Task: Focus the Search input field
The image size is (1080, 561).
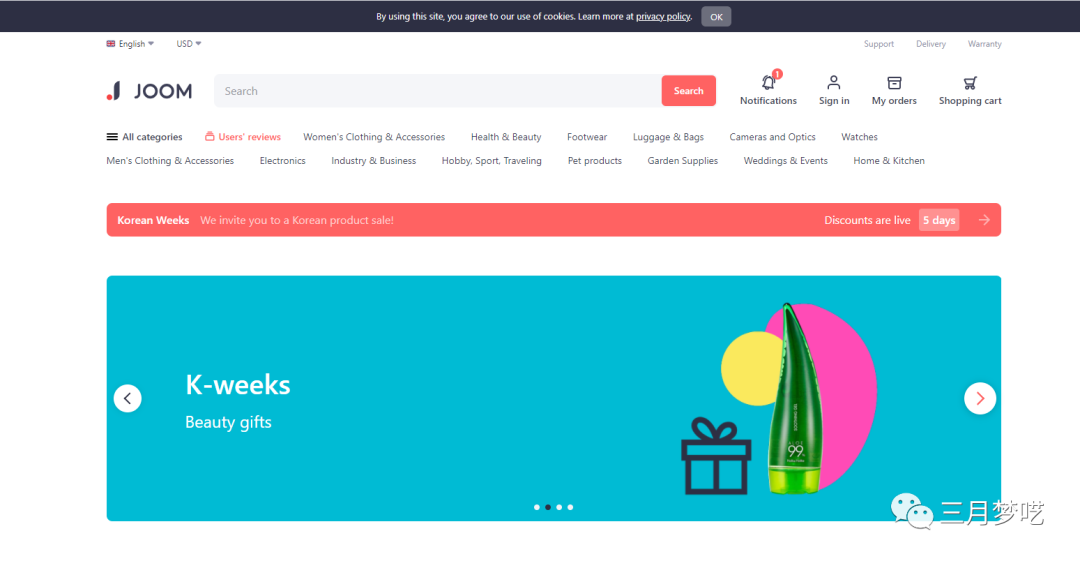Action: click(438, 91)
